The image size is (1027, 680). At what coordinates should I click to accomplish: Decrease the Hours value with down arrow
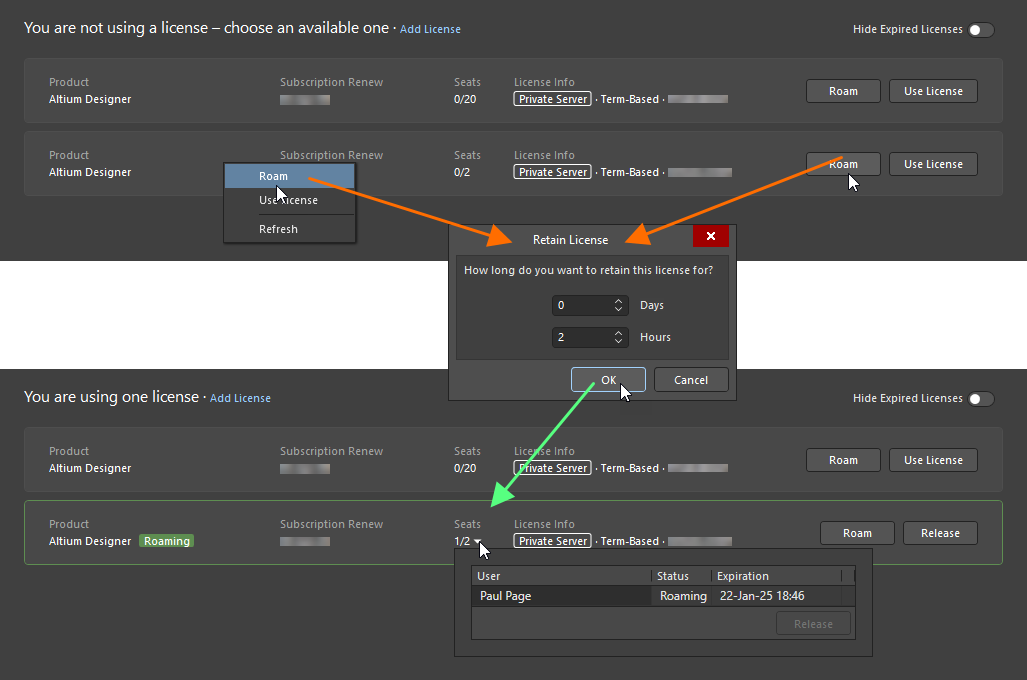pyautogui.click(x=618, y=342)
